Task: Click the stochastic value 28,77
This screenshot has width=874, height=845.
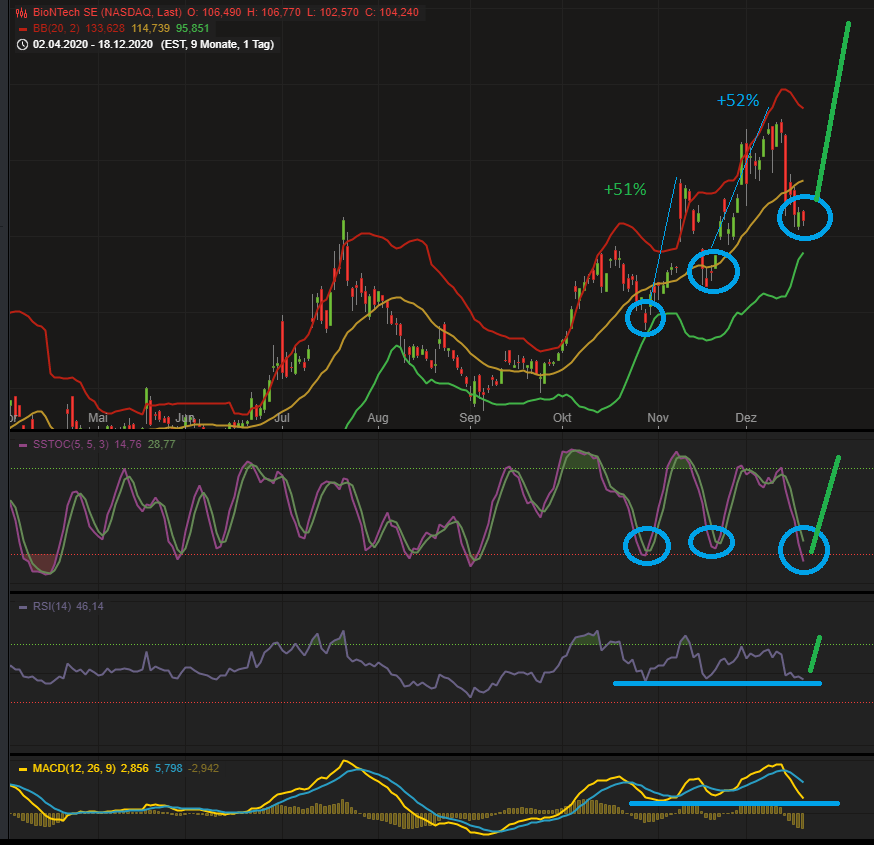Action: pos(162,444)
